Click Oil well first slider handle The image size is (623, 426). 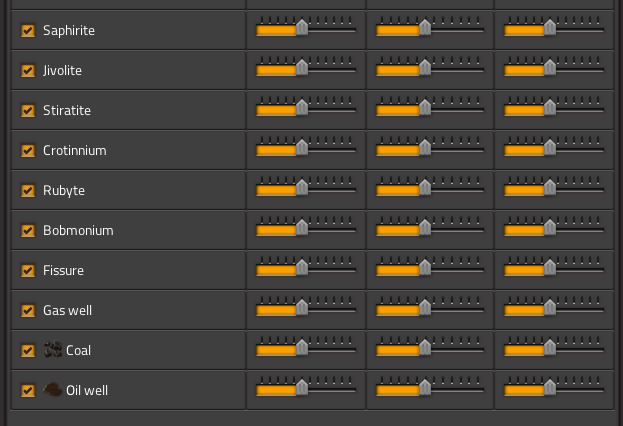point(302,387)
